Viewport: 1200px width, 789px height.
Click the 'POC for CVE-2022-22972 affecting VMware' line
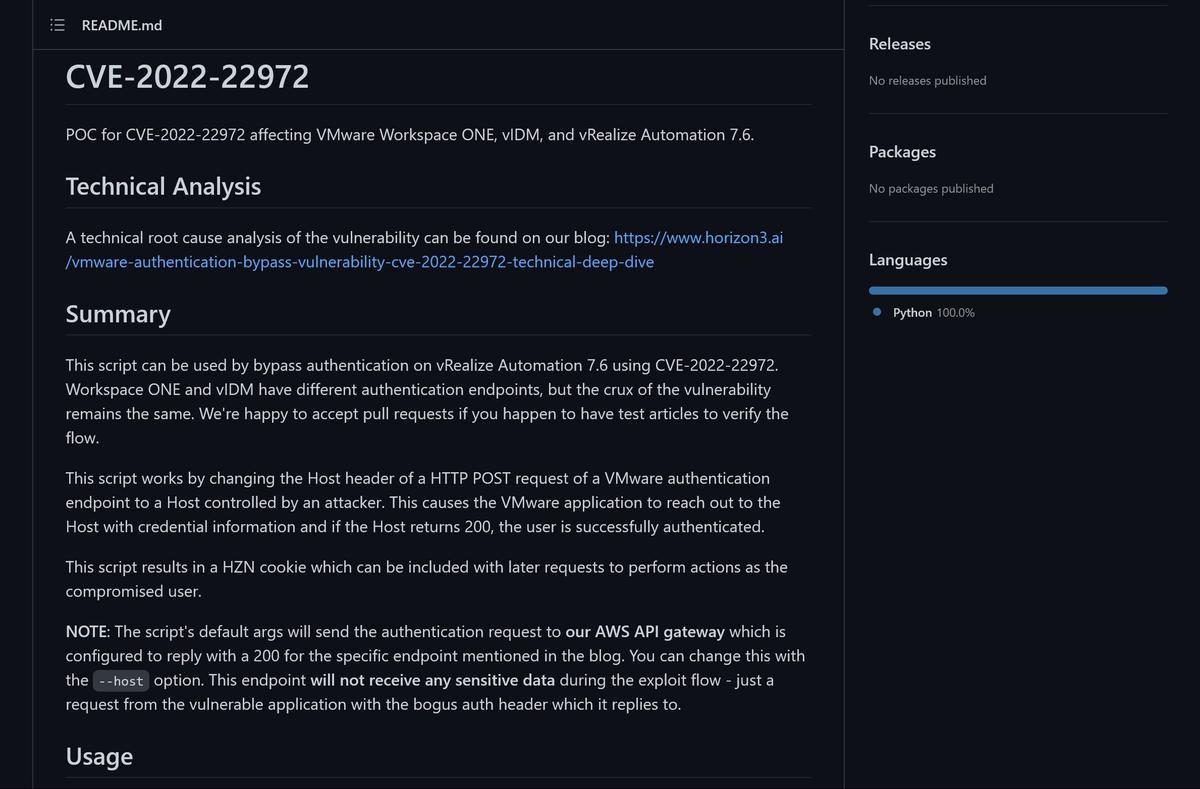[410, 135]
